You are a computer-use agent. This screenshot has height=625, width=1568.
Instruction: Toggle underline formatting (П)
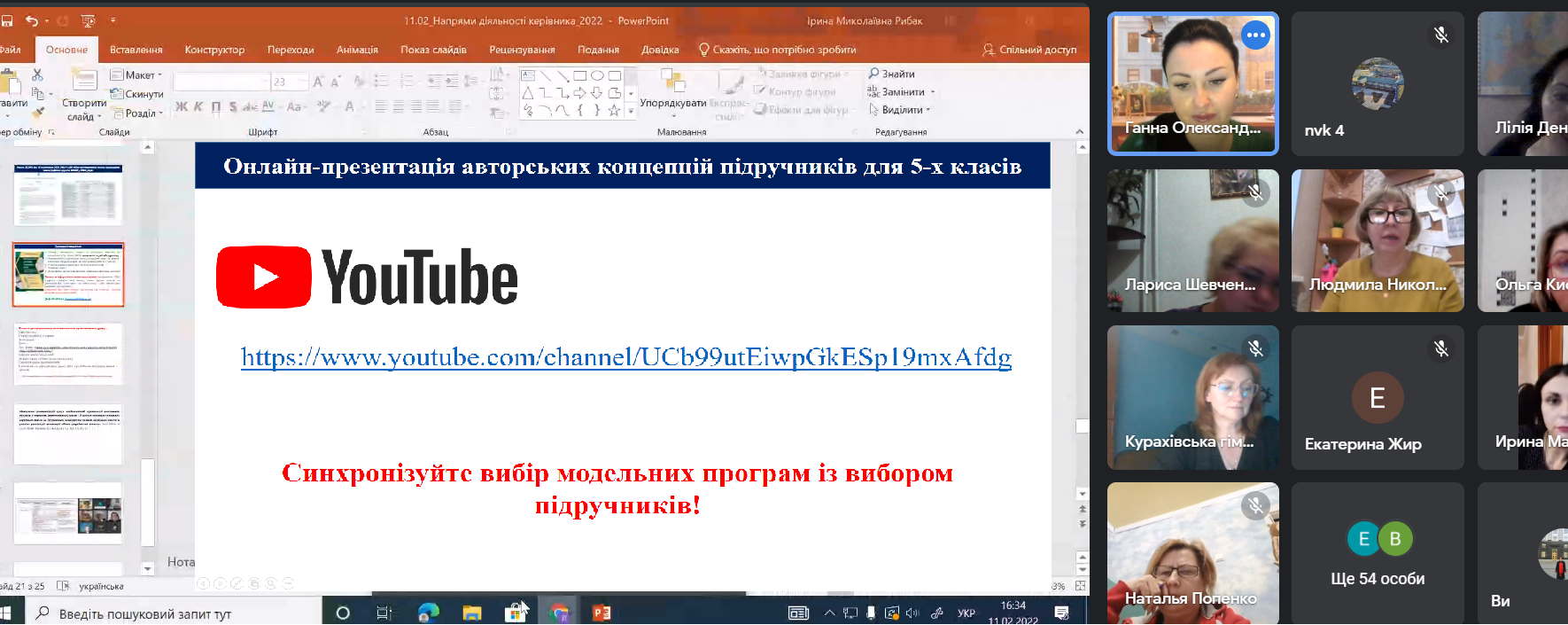[x=216, y=107]
